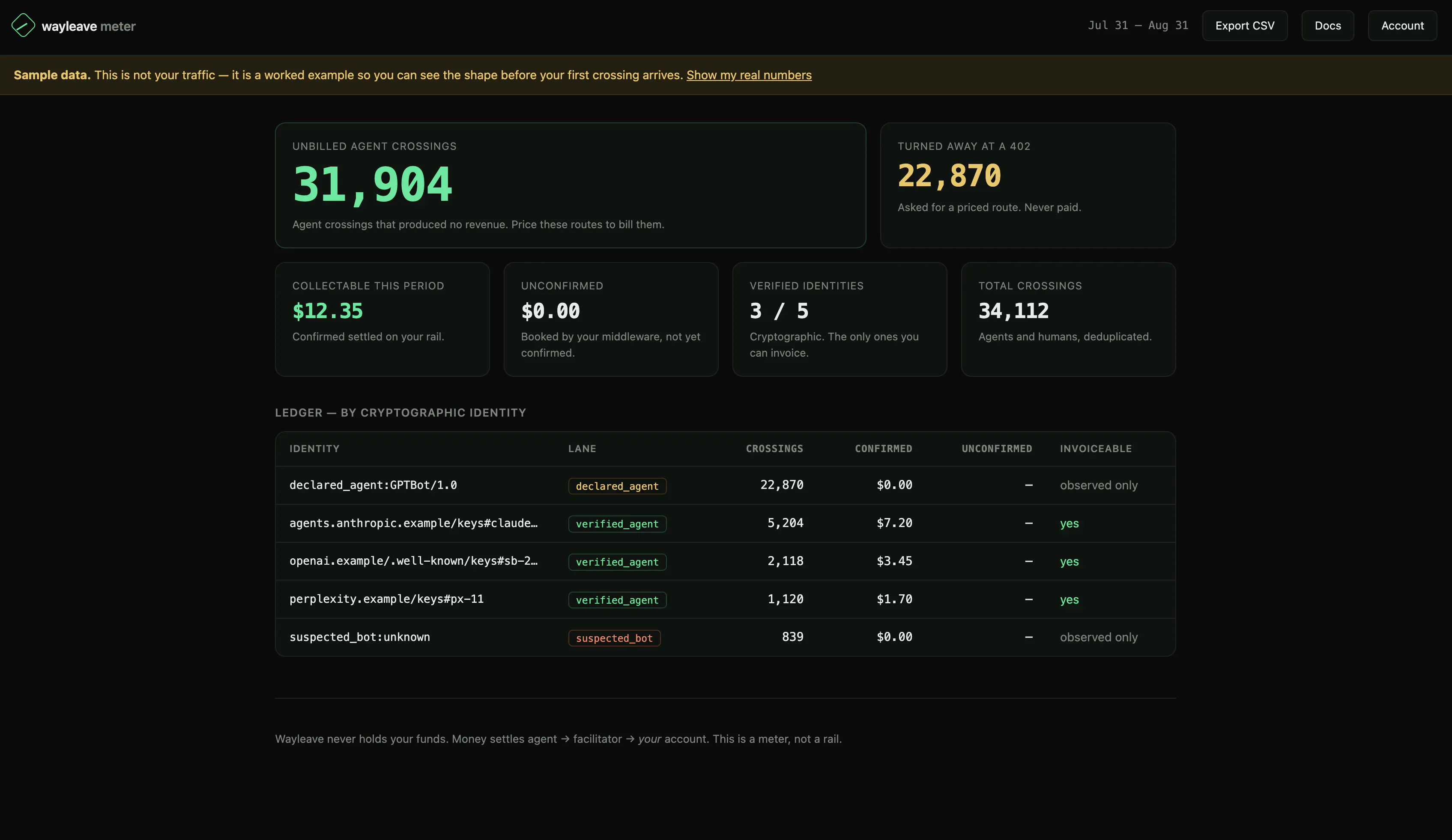Select the openai.example/.well-known identity row
The width and height of the screenshot is (1452, 840).
pos(725,561)
